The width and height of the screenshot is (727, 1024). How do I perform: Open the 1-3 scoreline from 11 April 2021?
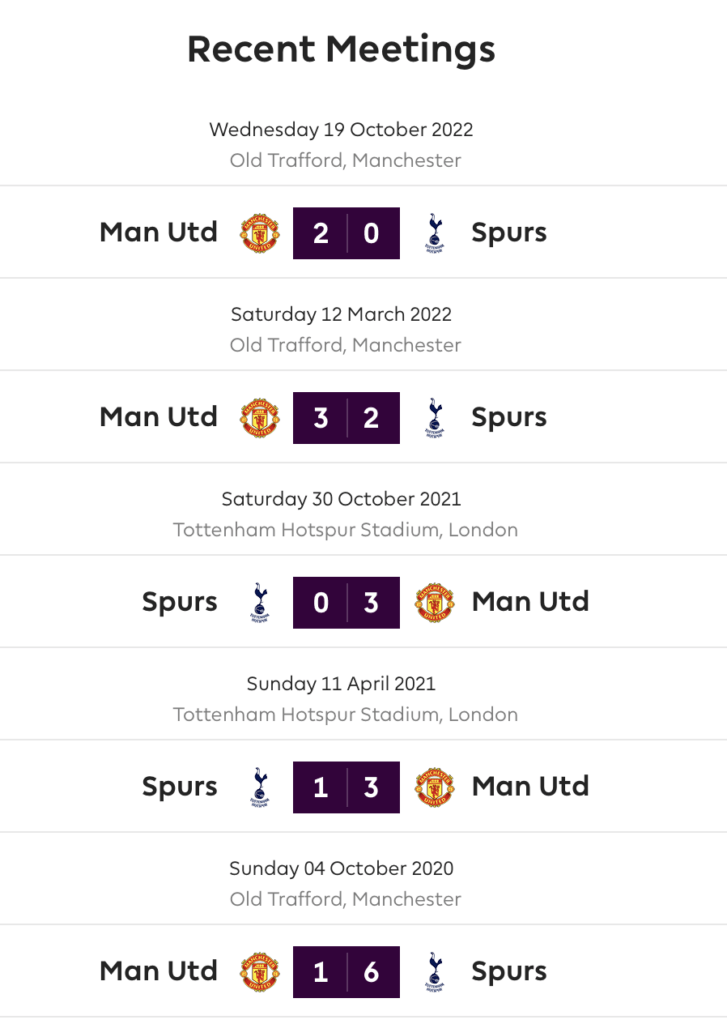346,788
